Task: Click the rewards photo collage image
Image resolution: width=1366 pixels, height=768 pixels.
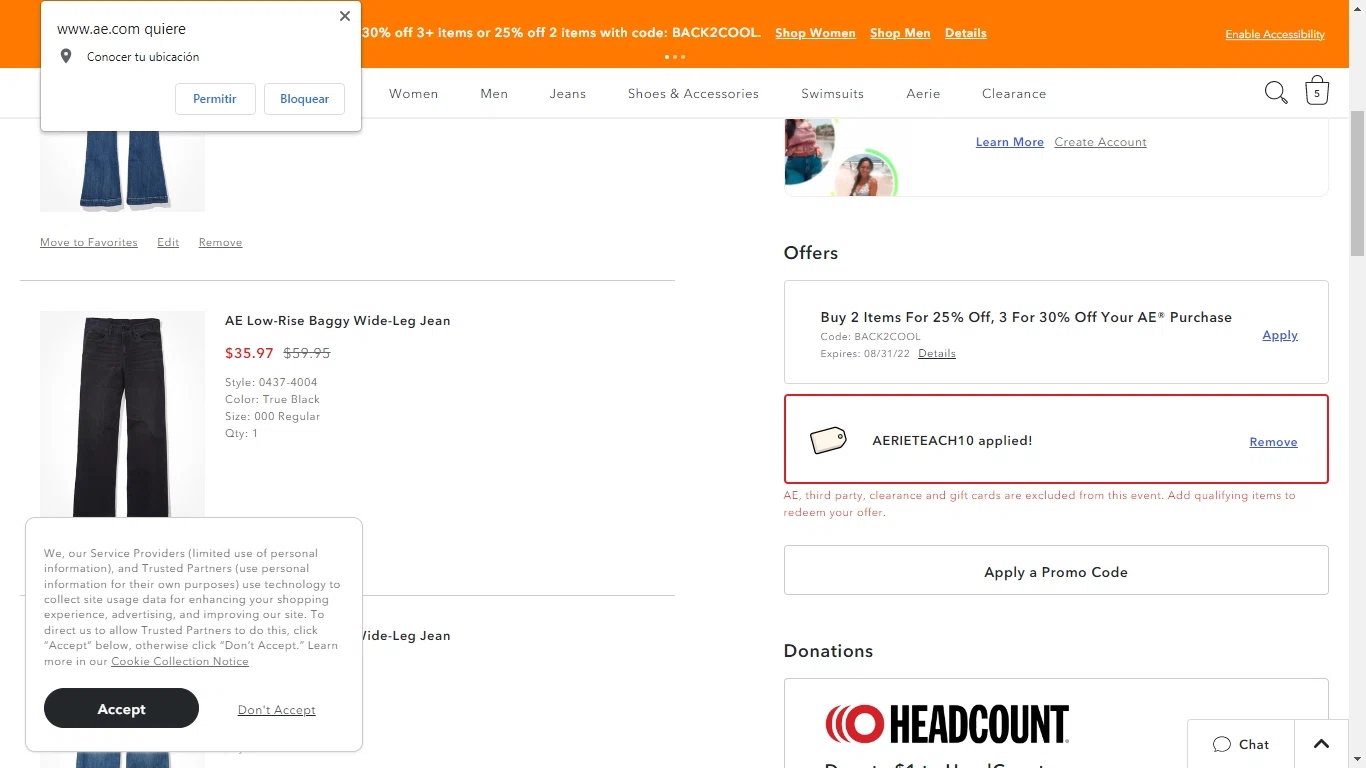Action: 841,157
